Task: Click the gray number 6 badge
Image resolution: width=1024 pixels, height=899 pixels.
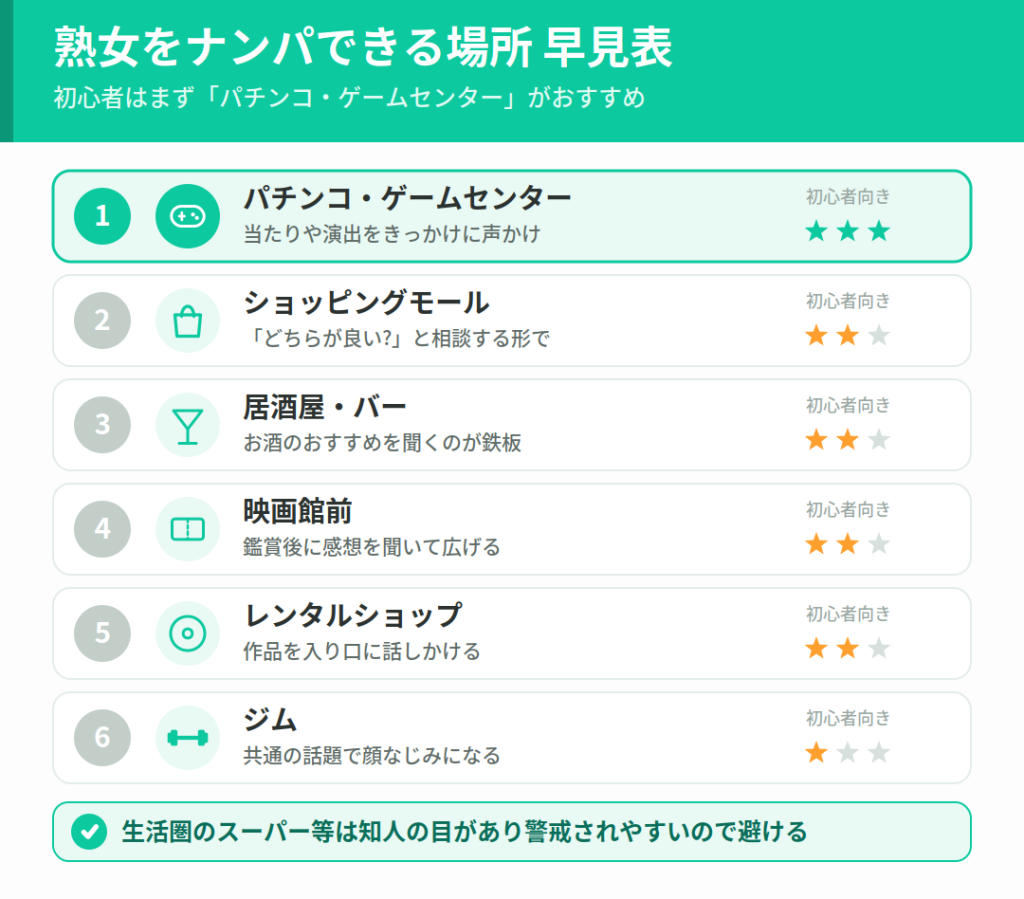Action: coord(103,738)
